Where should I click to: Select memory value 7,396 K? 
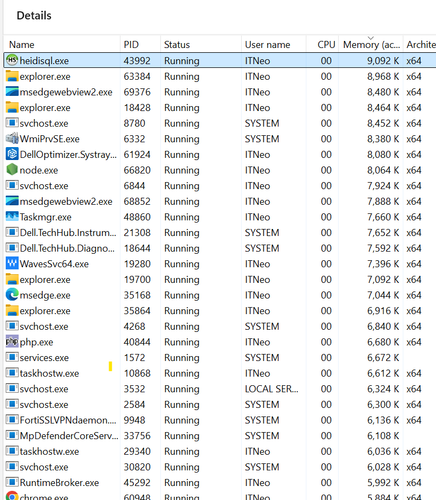383,264
